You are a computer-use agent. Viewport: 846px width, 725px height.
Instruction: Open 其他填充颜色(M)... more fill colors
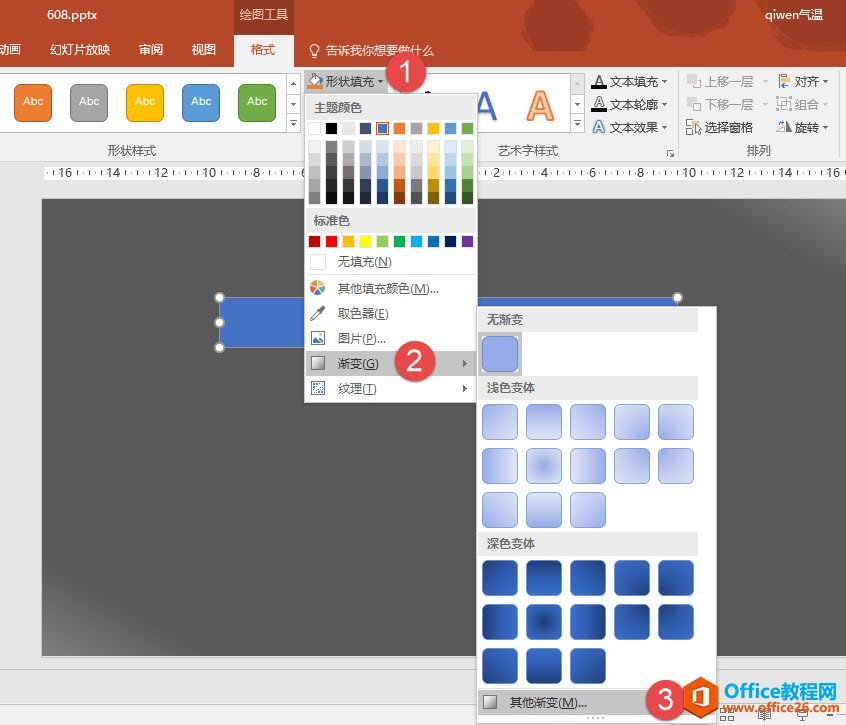(x=391, y=289)
